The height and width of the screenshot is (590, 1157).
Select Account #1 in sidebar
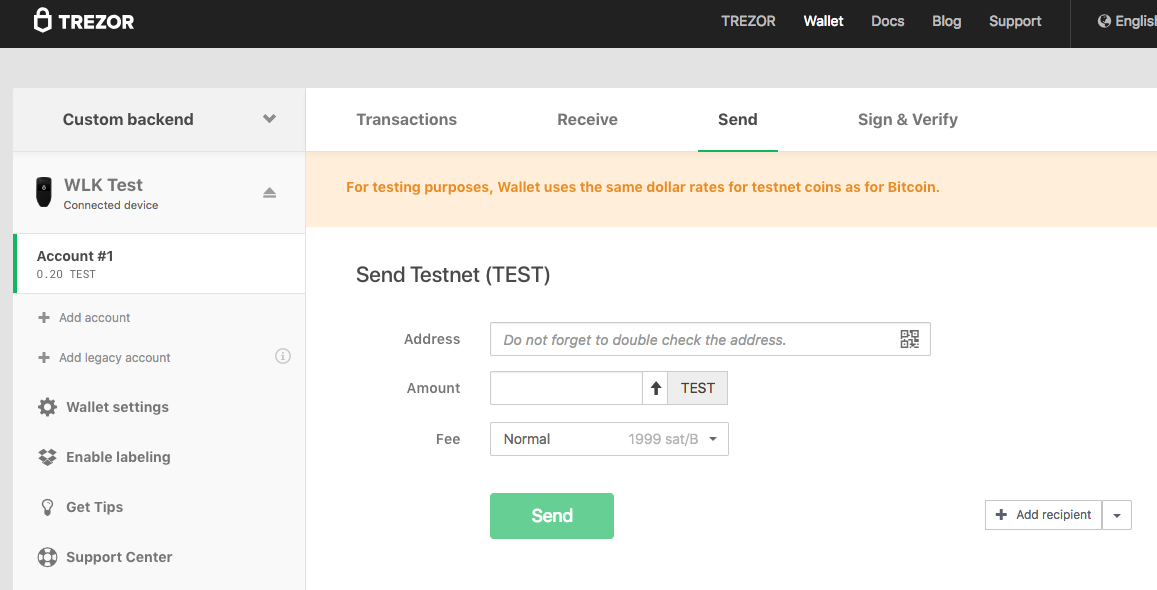tap(160, 264)
